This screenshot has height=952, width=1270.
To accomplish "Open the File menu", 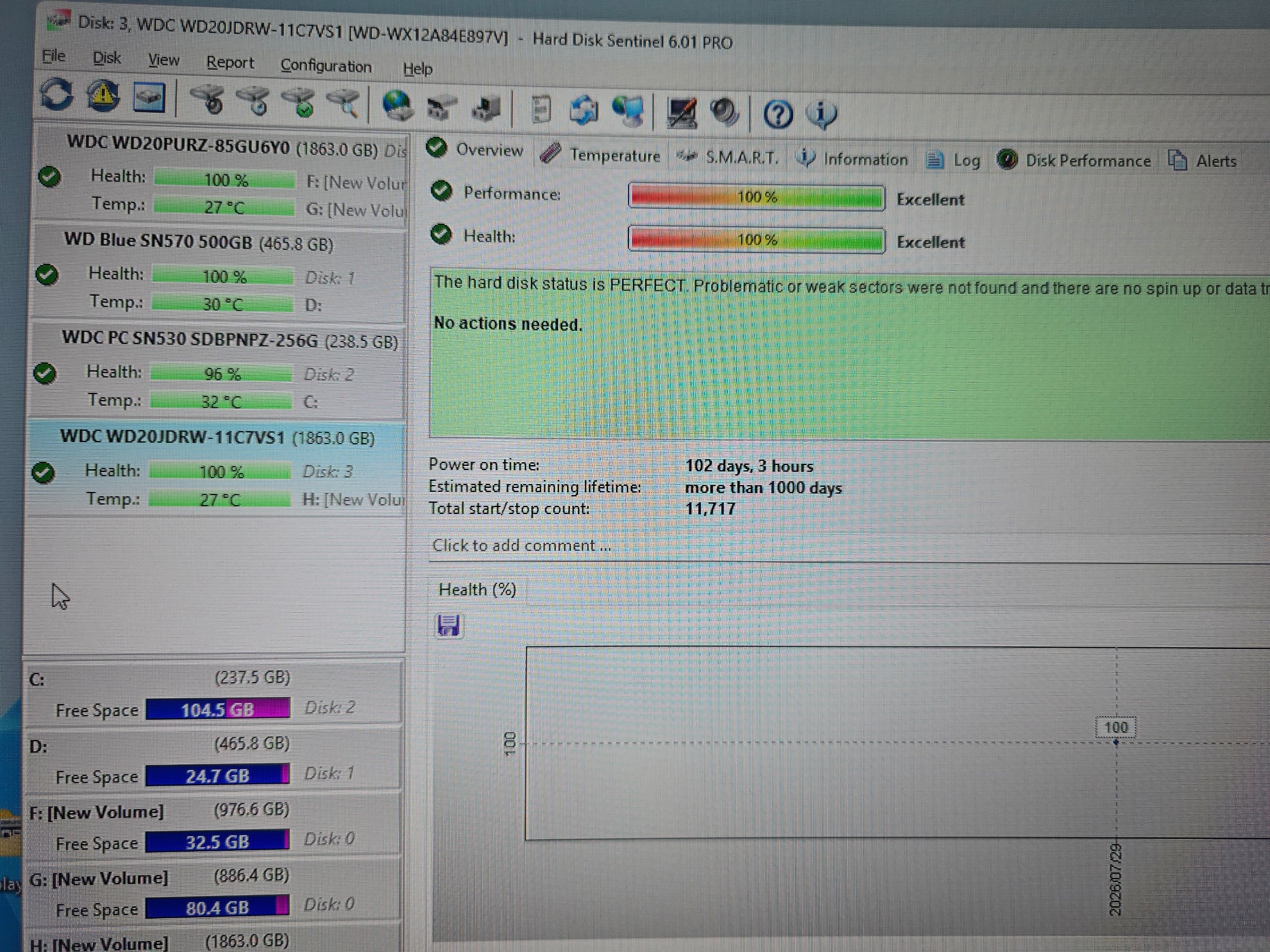I will 54,56.
